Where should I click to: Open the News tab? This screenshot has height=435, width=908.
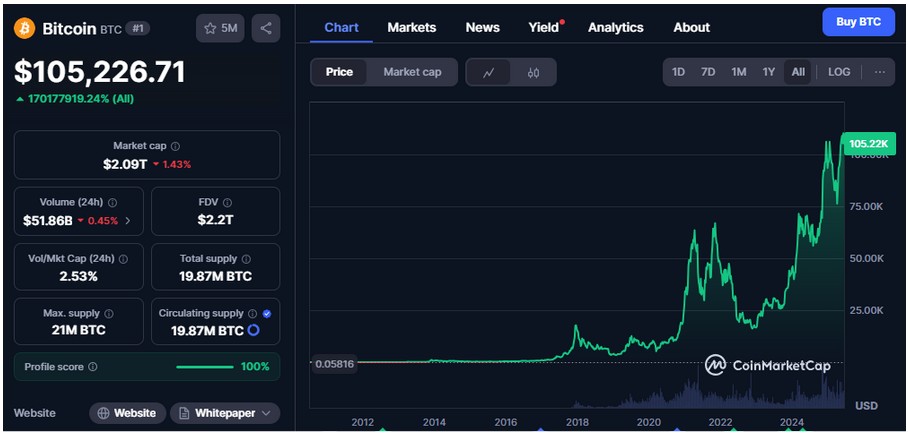coord(482,27)
